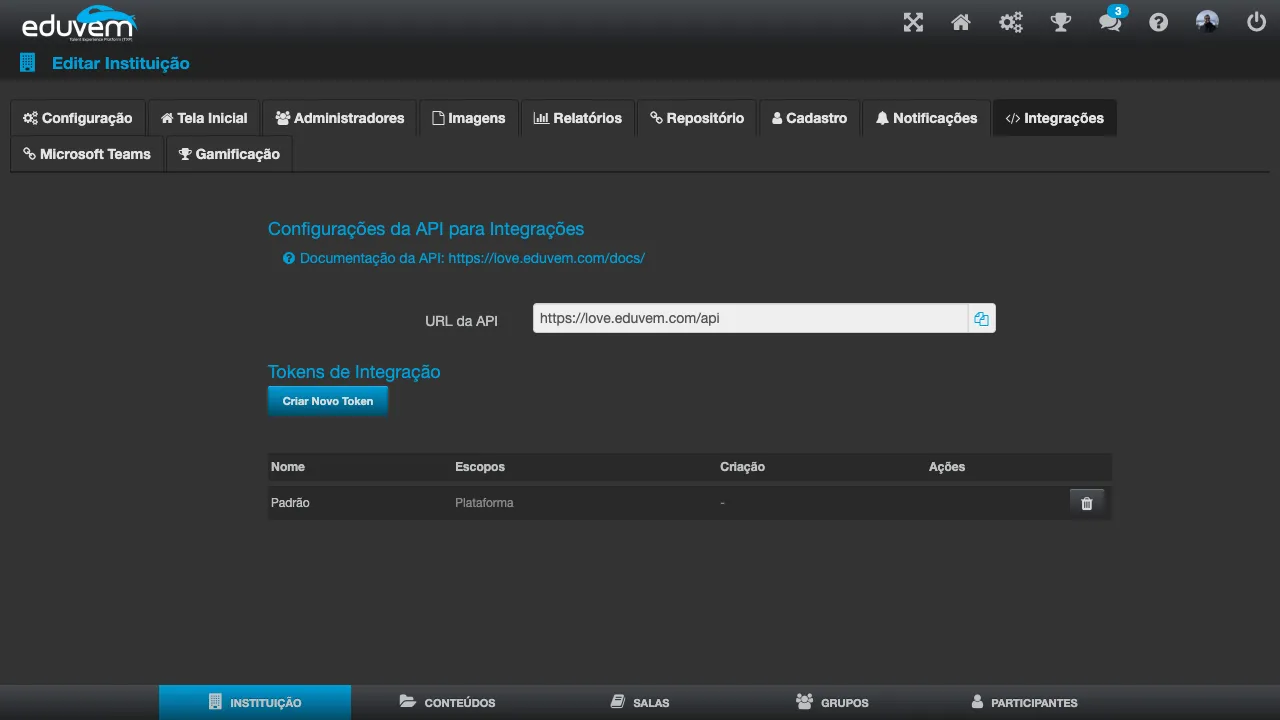The width and height of the screenshot is (1280, 720).
Task: Select the Padrão token name cell
Action: point(290,503)
